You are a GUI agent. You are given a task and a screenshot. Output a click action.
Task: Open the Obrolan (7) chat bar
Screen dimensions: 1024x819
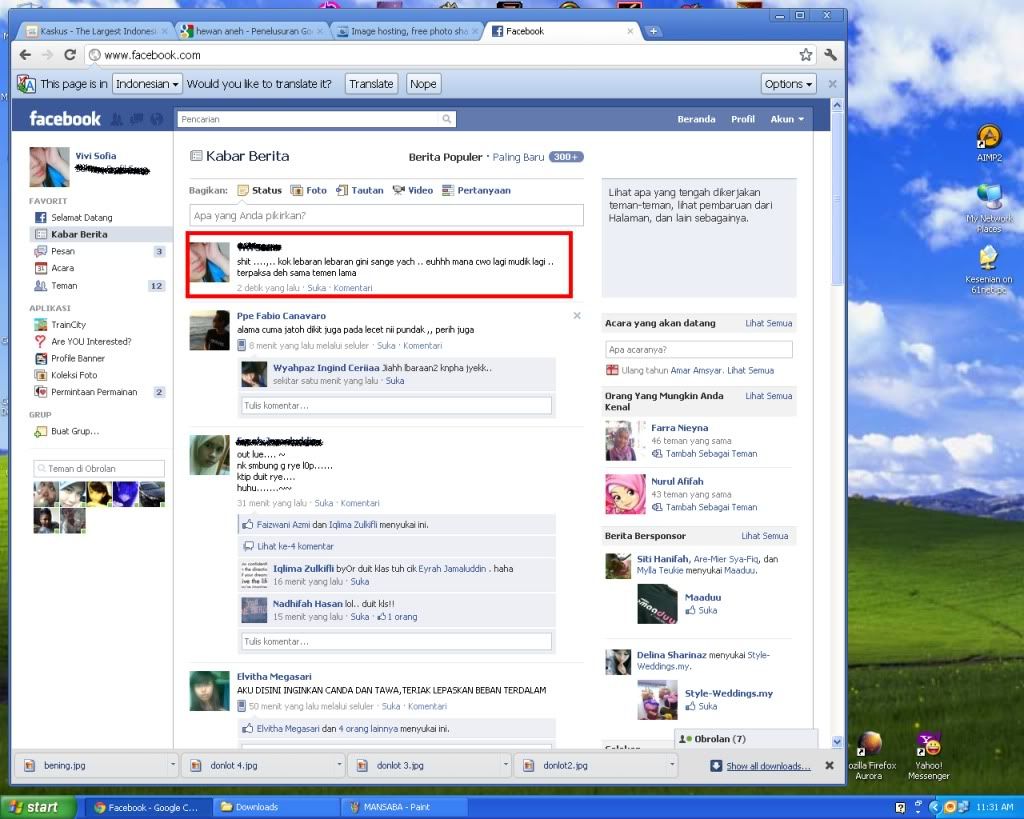tap(746, 739)
